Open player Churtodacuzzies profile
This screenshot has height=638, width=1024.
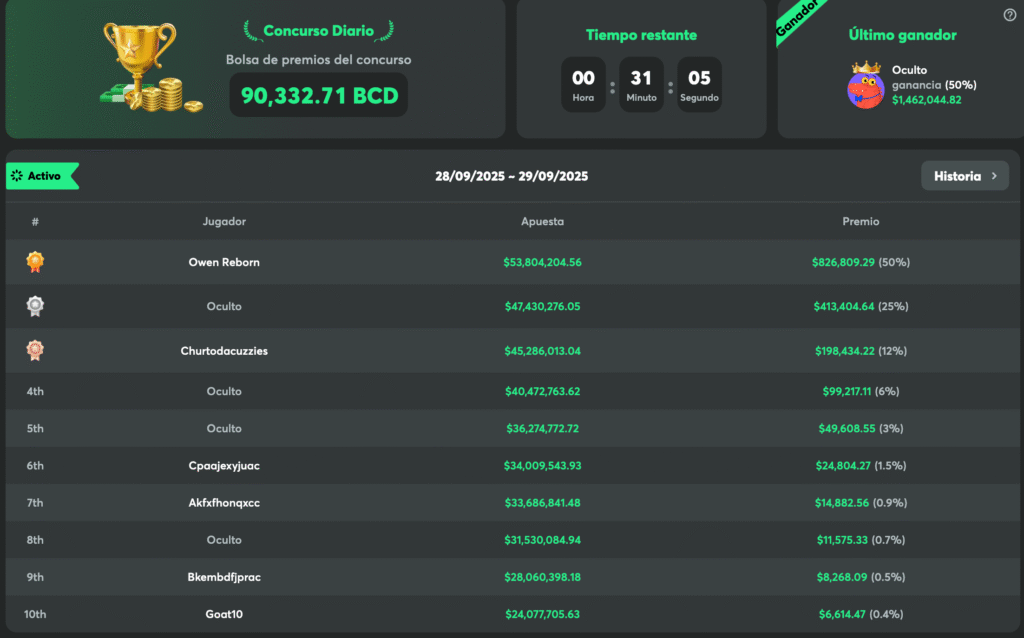tap(224, 351)
